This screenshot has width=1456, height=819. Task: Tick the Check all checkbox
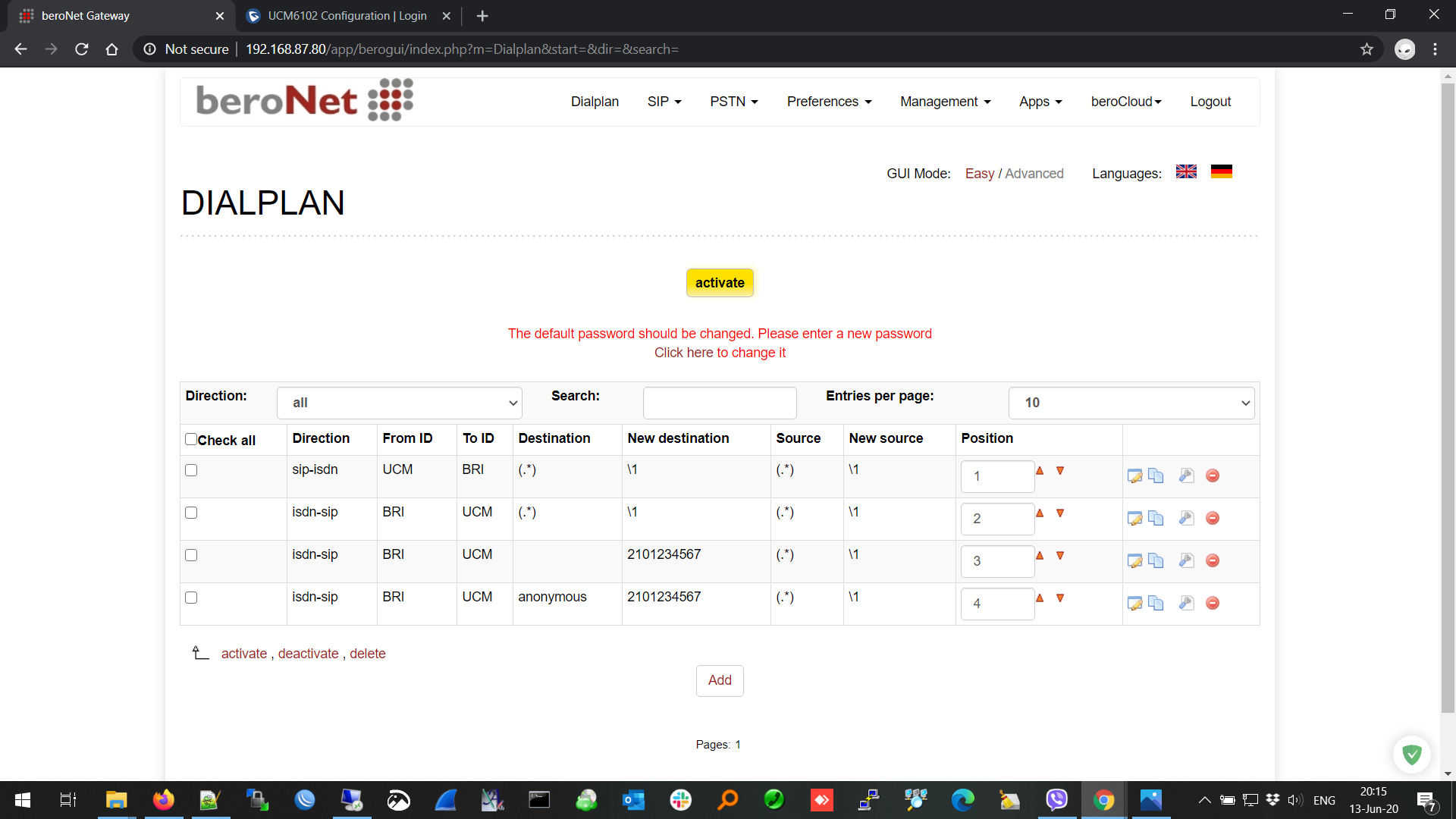pos(191,439)
